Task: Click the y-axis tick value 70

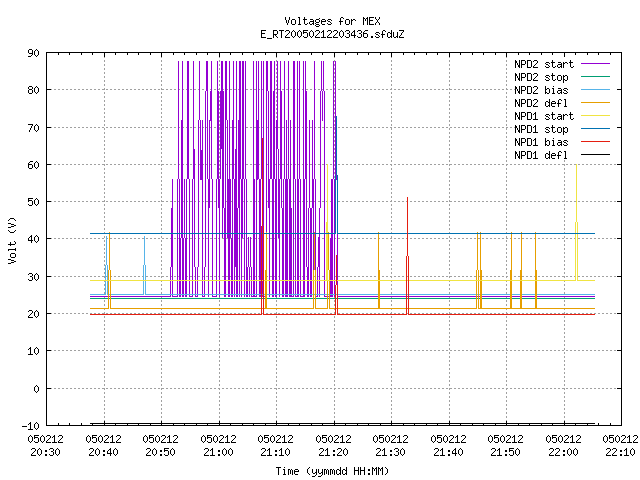Action: 33,128
